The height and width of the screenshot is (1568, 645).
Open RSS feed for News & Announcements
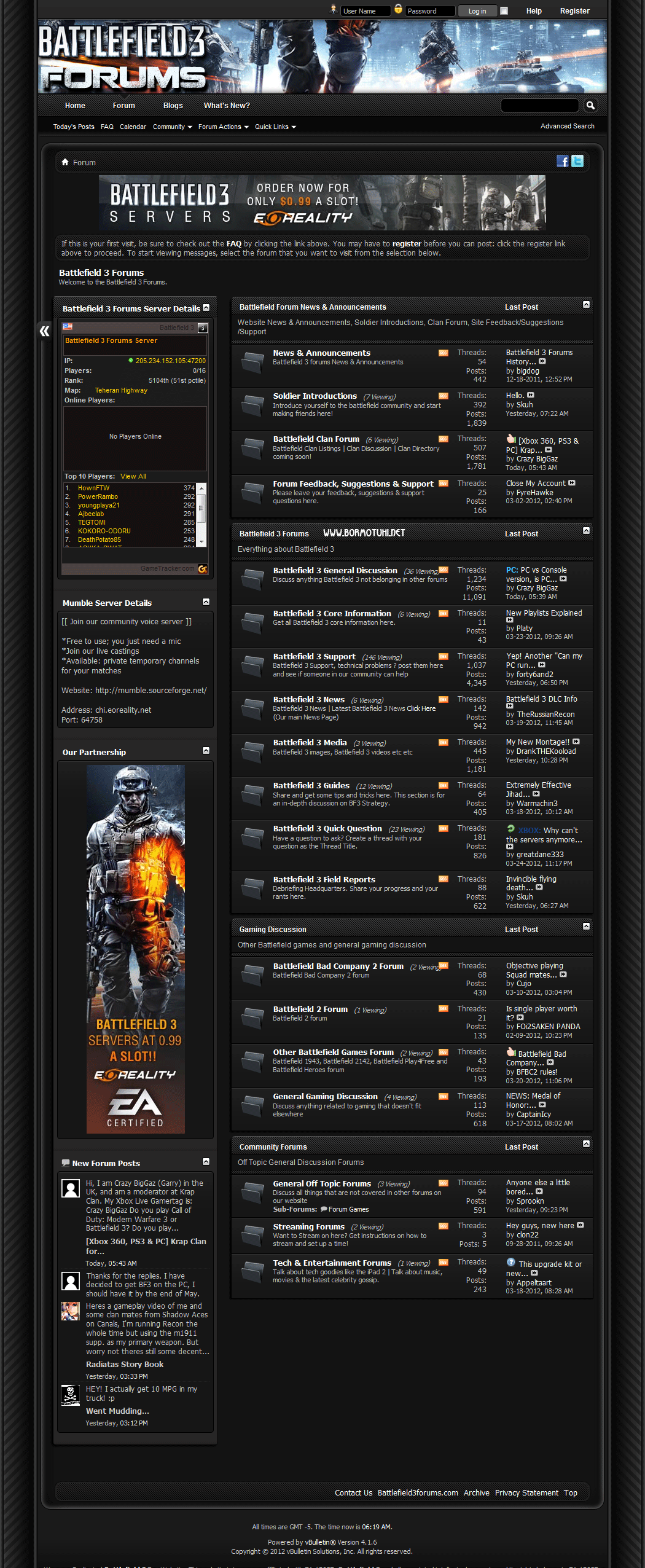coord(443,353)
